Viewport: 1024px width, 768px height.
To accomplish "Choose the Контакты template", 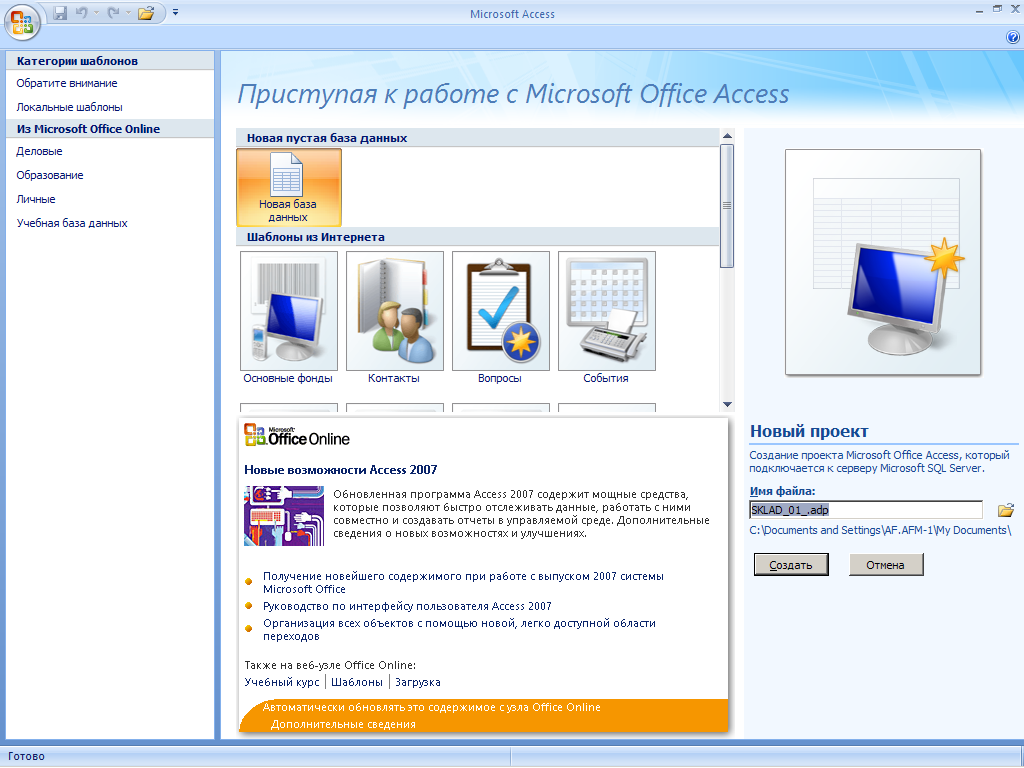I will 394,318.
